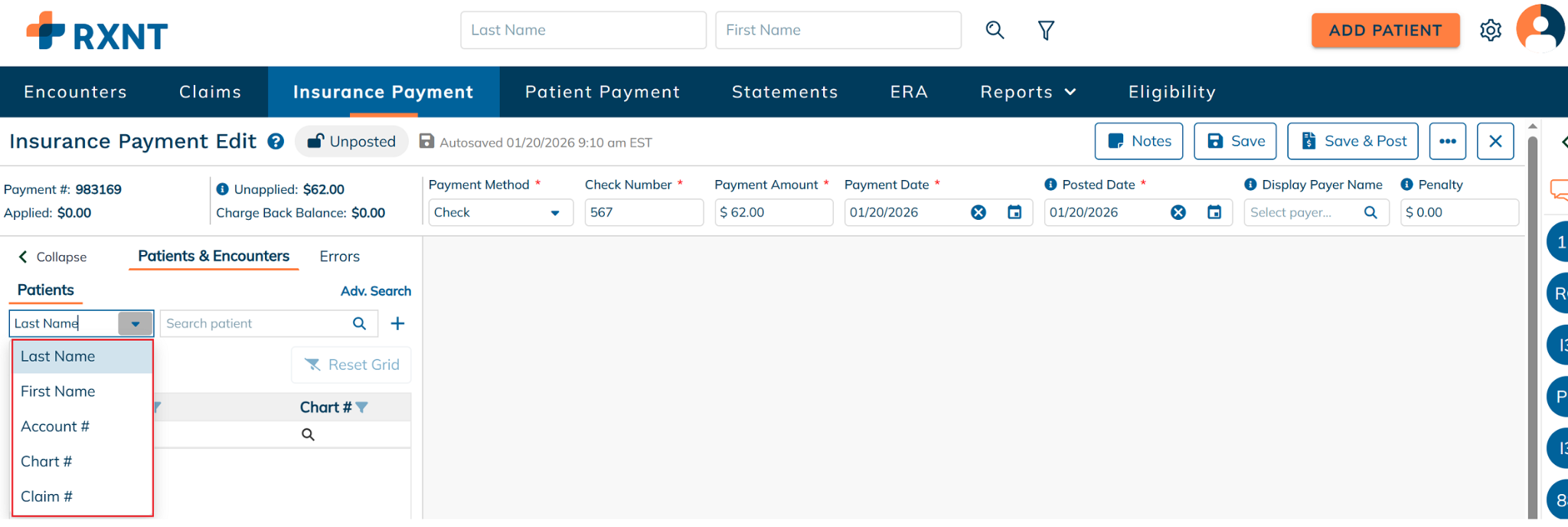Open the header filter funnel icon
1568x527 pixels.
click(x=1046, y=30)
